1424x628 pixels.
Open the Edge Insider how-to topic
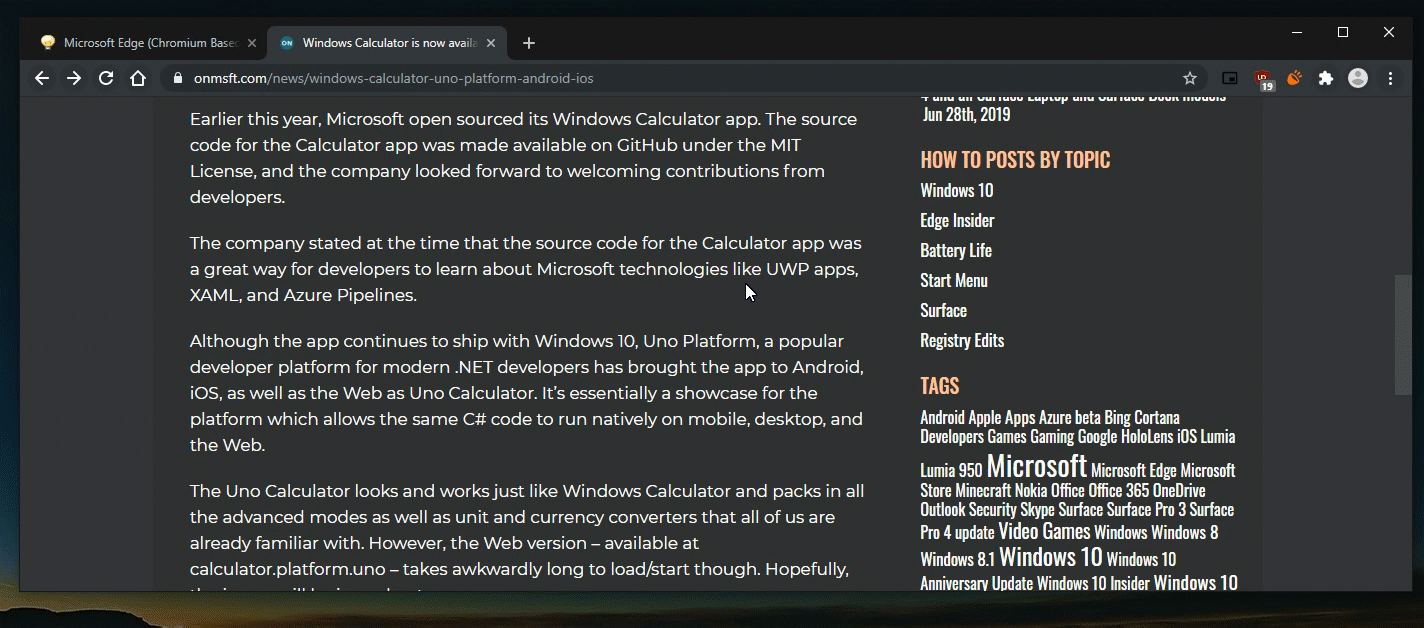coord(957,221)
